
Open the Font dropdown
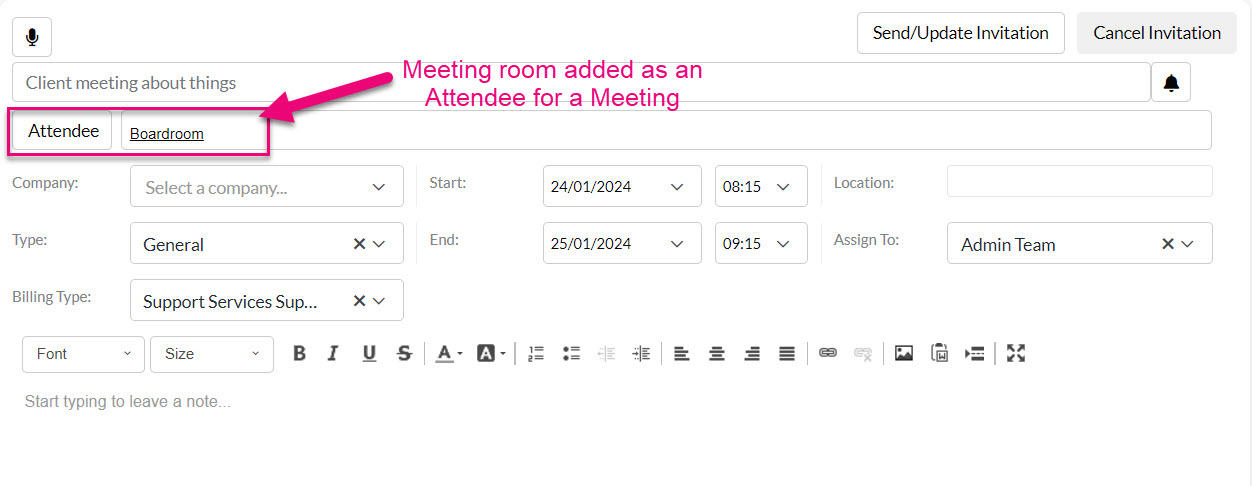(x=83, y=354)
